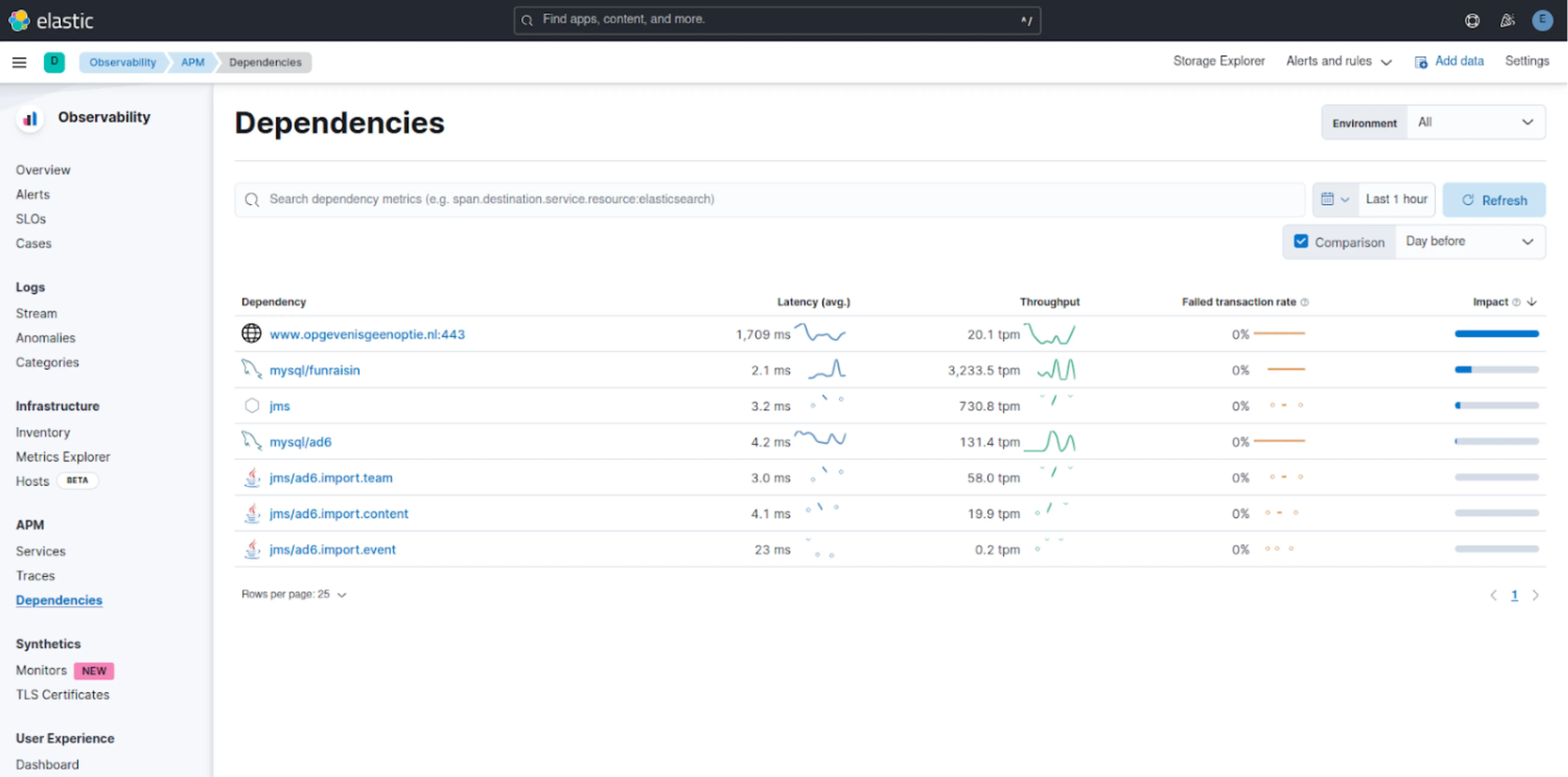Open Settings in the top bar
The width and height of the screenshot is (1568, 777).
tap(1527, 61)
